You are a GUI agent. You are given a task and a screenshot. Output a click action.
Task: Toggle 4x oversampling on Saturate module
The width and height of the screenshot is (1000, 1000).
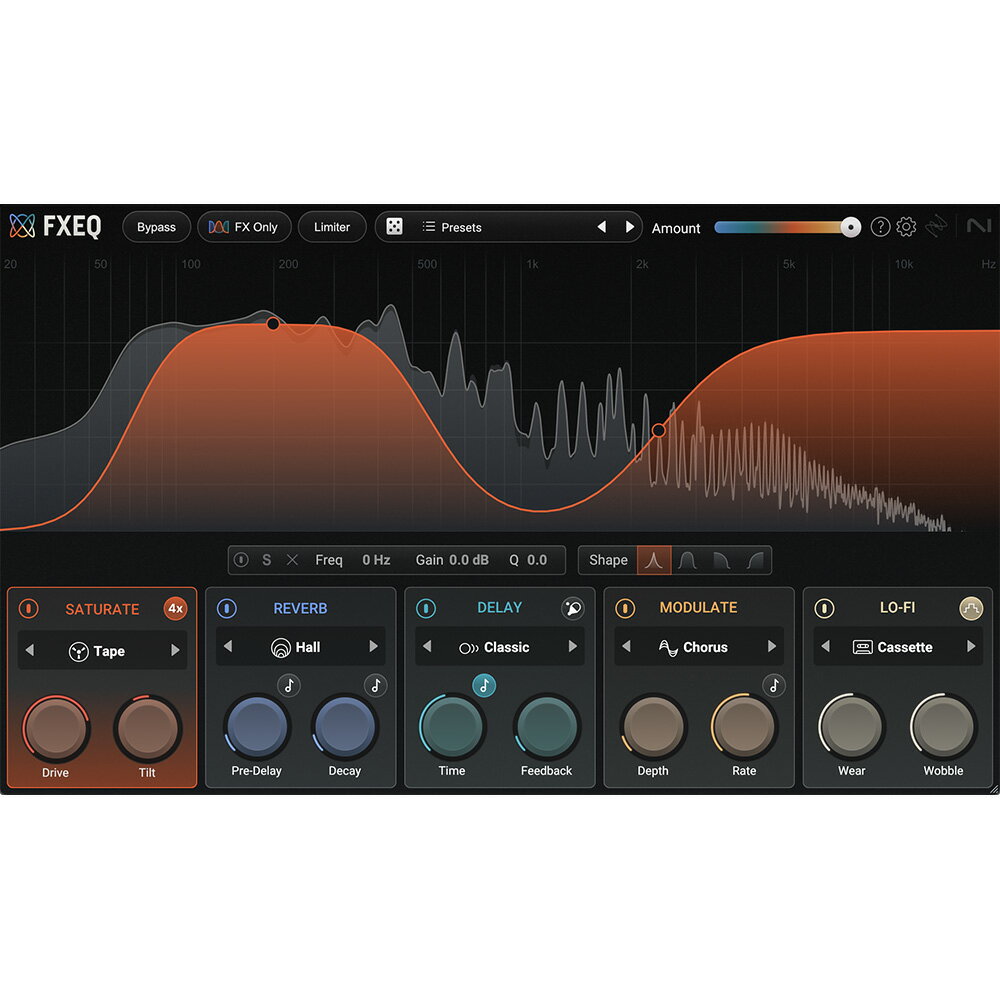(x=176, y=608)
